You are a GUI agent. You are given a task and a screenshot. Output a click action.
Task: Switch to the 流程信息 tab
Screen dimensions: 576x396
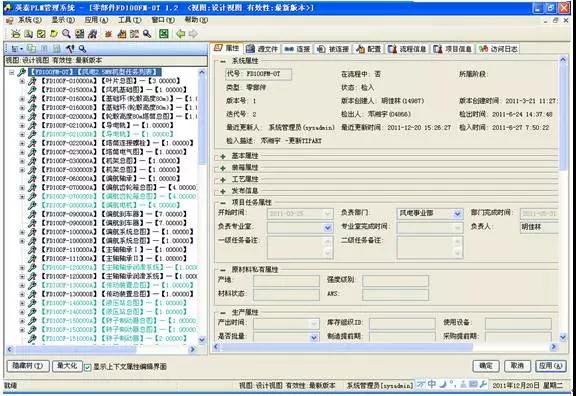tap(407, 48)
